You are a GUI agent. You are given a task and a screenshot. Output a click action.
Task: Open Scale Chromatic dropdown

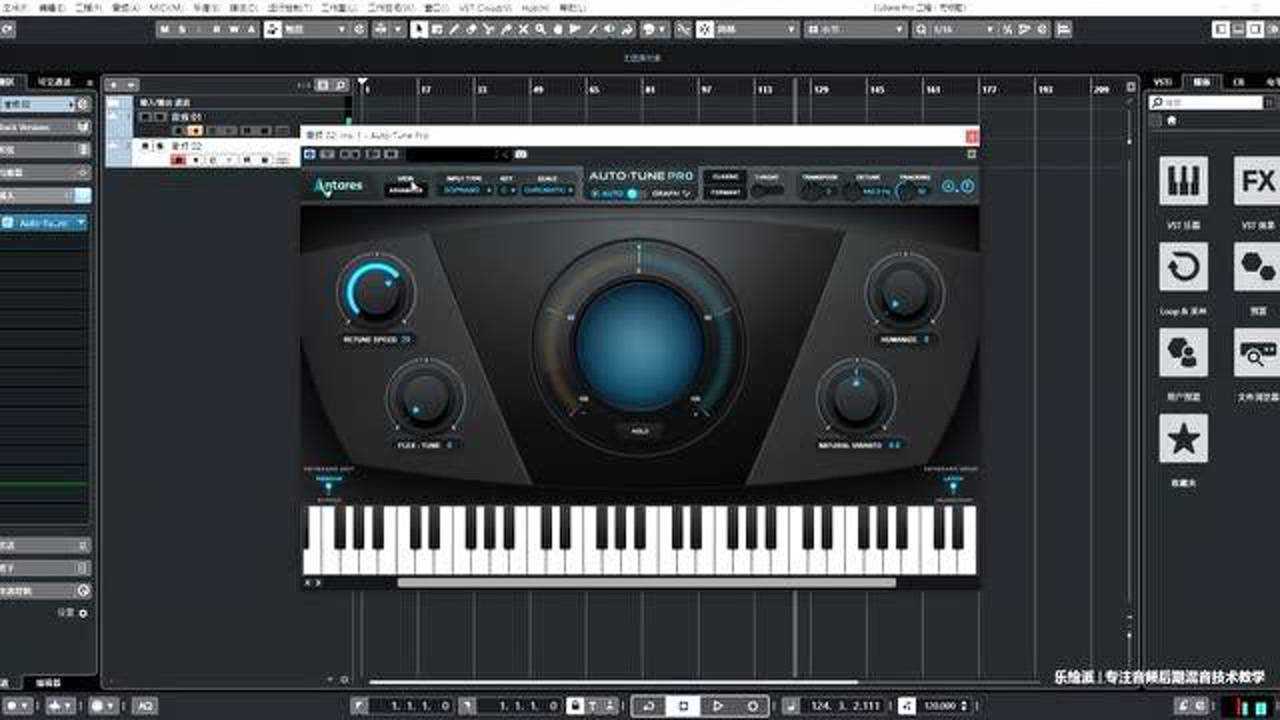click(x=549, y=190)
